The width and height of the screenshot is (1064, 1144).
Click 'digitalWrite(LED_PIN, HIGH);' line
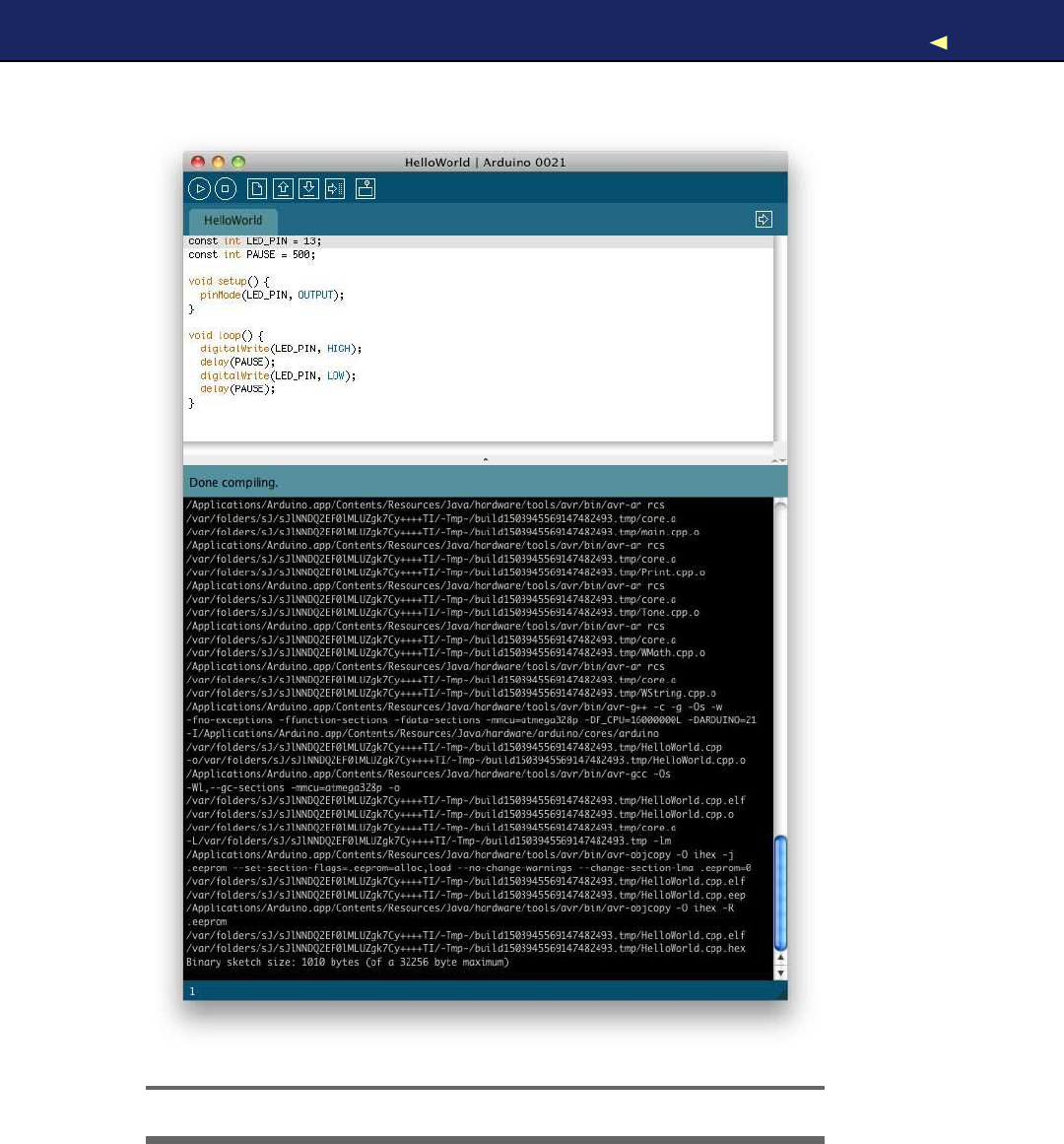pos(281,349)
